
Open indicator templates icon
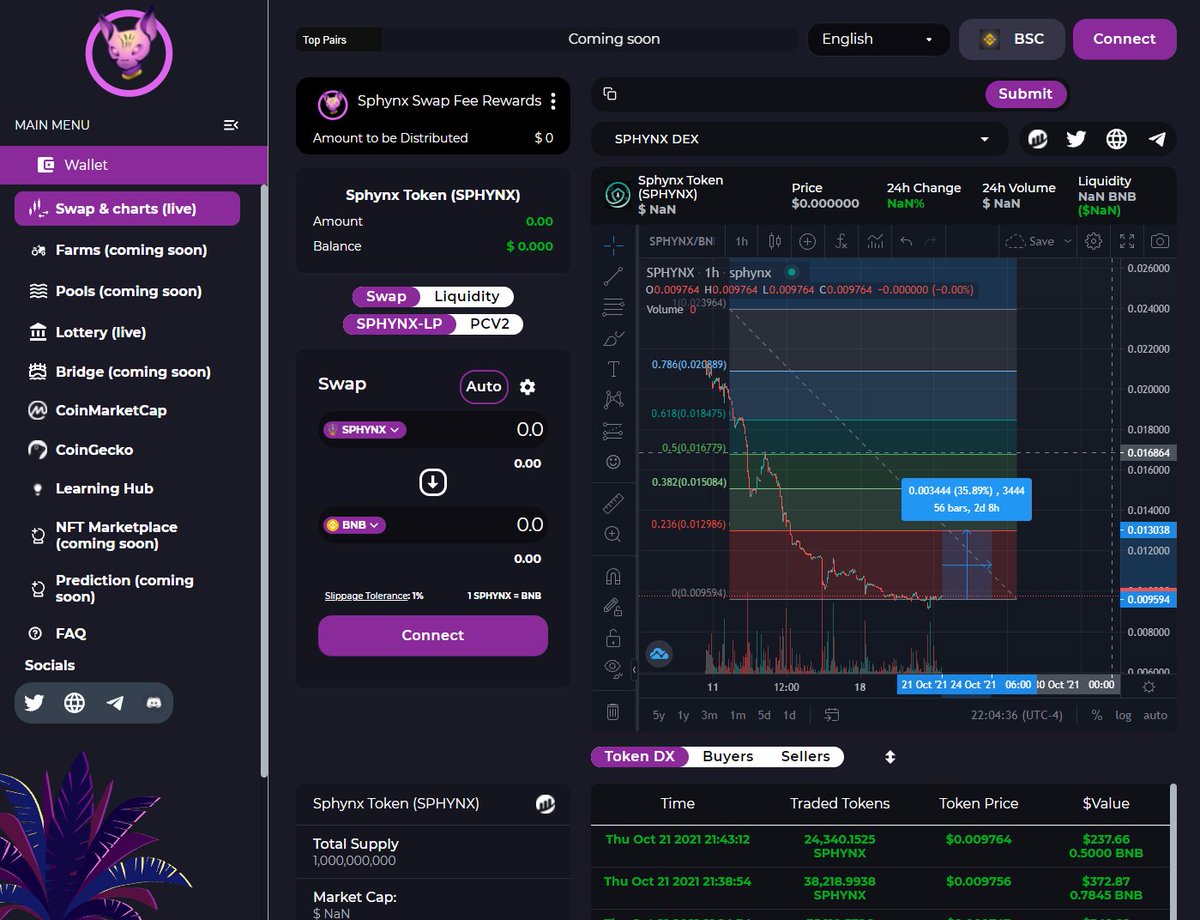[x=875, y=241]
